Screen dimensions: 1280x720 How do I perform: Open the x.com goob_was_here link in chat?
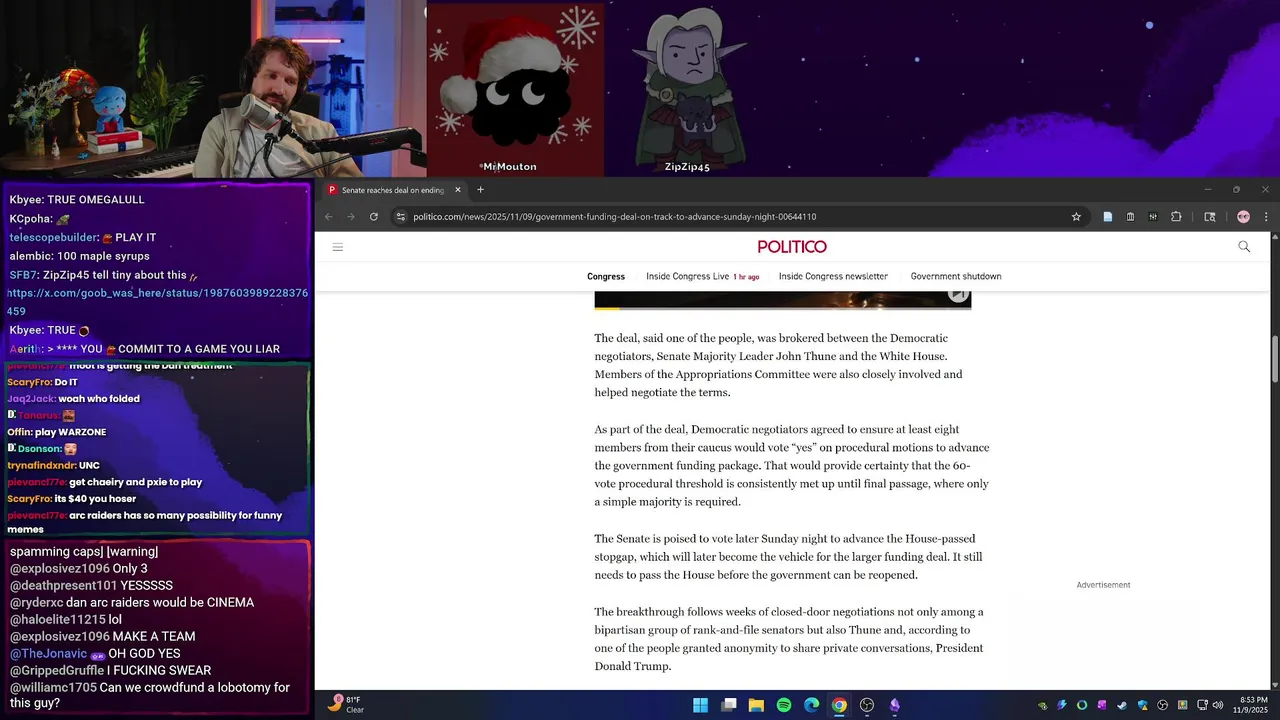point(157,302)
